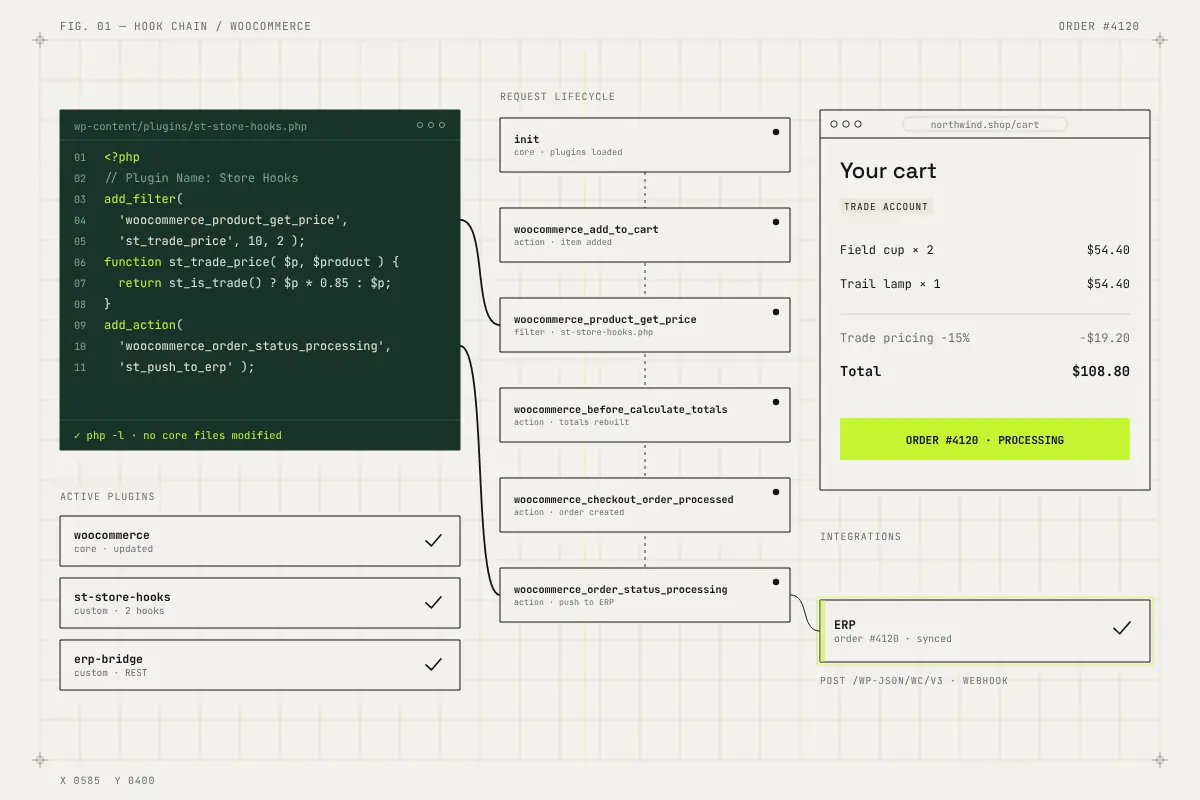The height and width of the screenshot is (800, 1200).
Task: Select the woocommerce plugin name
Action: (x=112, y=535)
